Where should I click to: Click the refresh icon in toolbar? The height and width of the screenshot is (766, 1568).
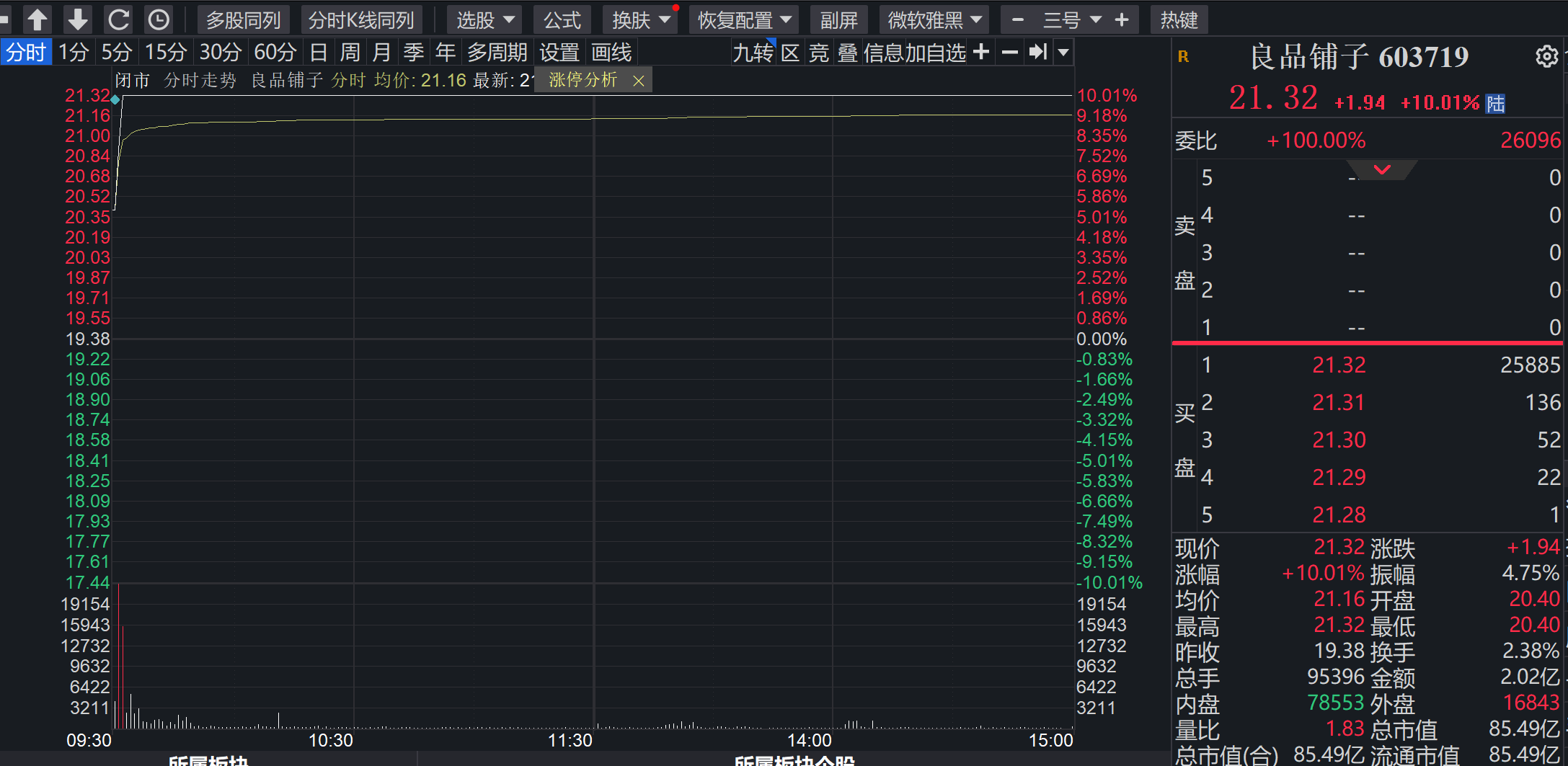click(x=118, y=19)
